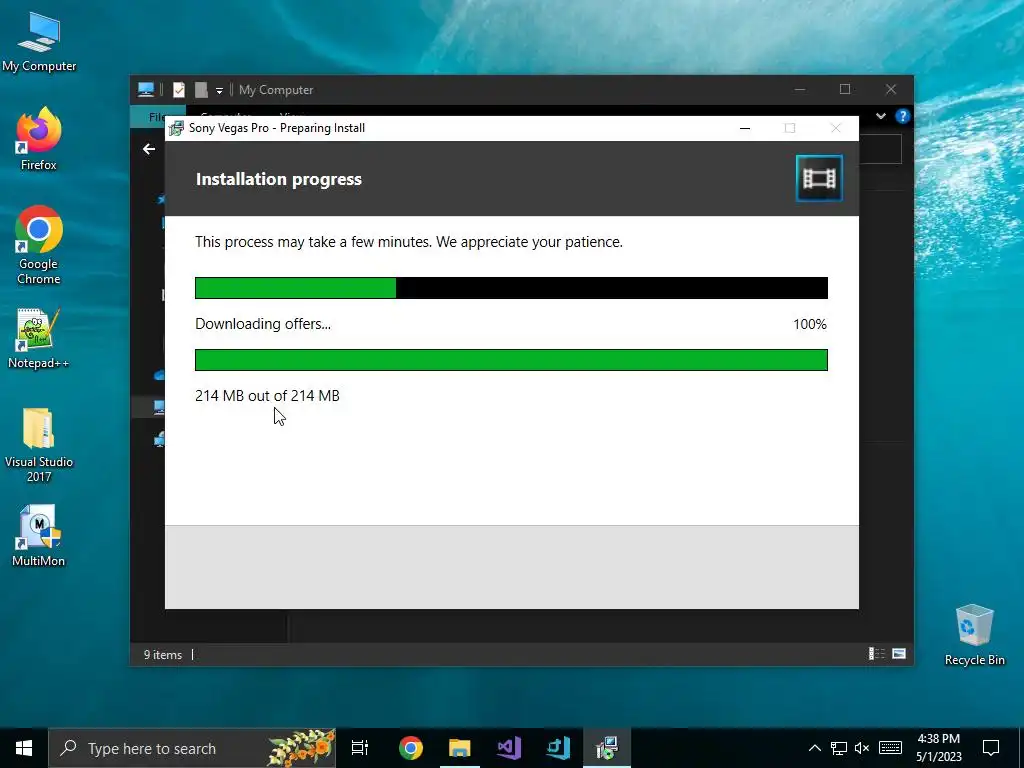Minimize the Sony Vegas Pro installer
Viewport: 1024px width, 768px height.
tap(744, 128)
